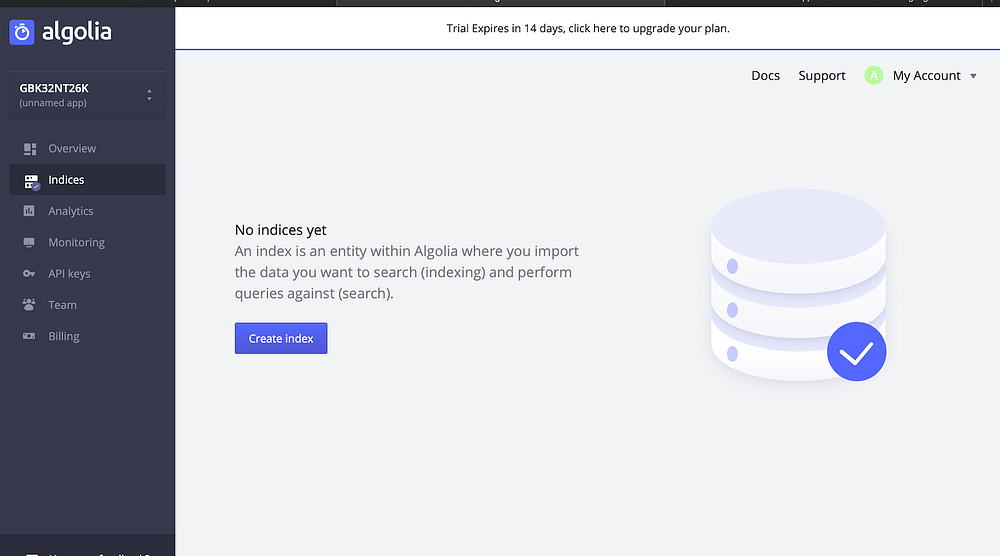Click the Team people icon
The width and height of the screenshot is (1000, 556).
click(29, 305)
